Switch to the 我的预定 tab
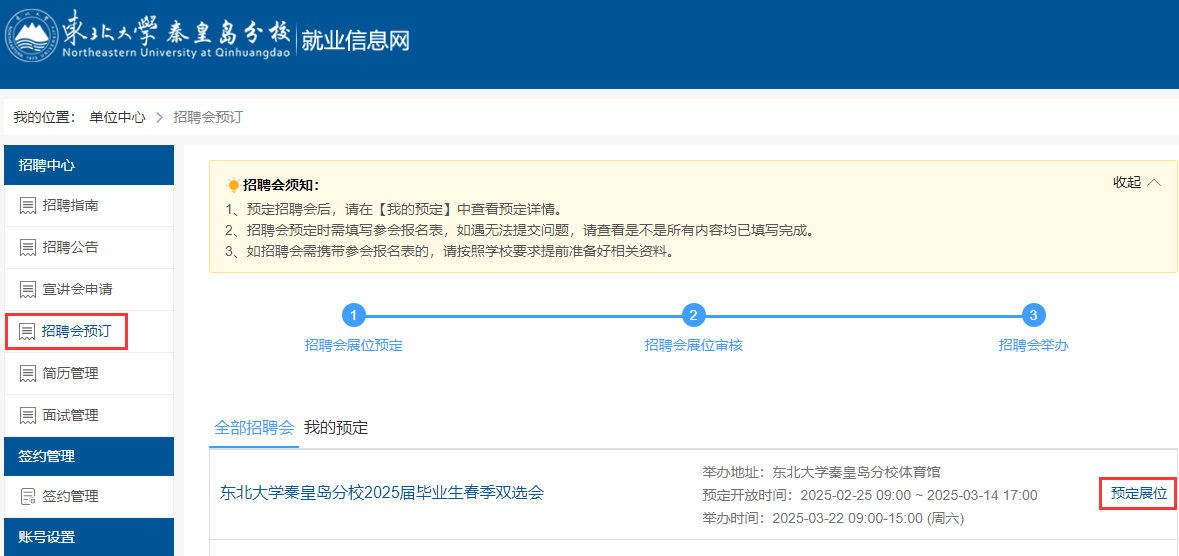The width and height of the screenshot is (1179, 556). click(x=336, y=428)
